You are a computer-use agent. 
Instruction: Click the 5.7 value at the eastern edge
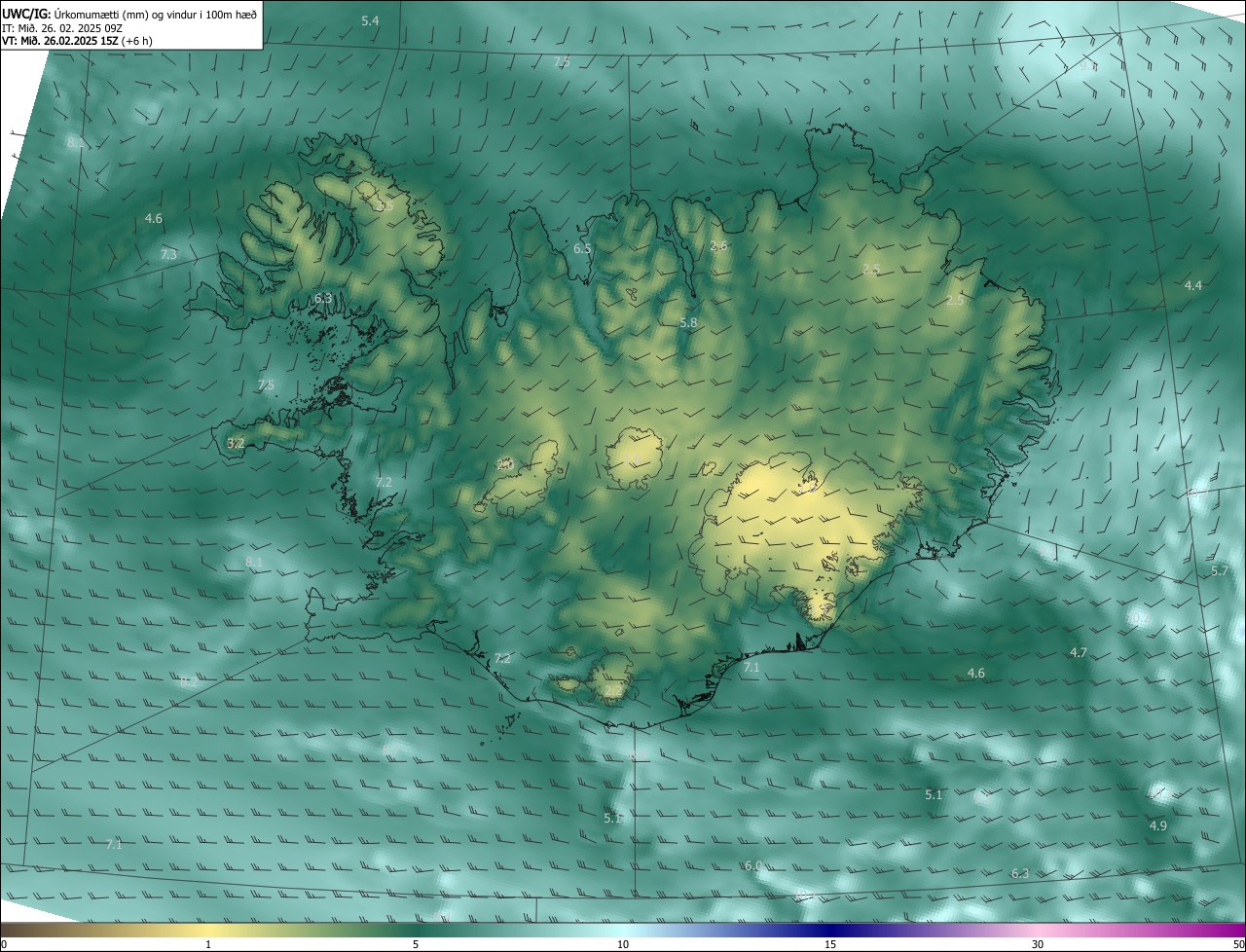(x=1220, y=570)
